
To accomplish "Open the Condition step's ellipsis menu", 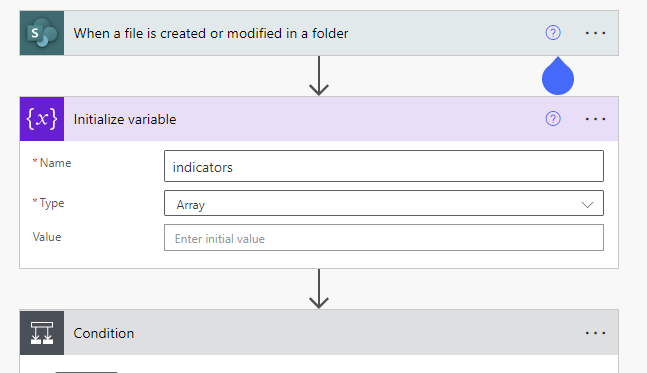I will [595, 333].
